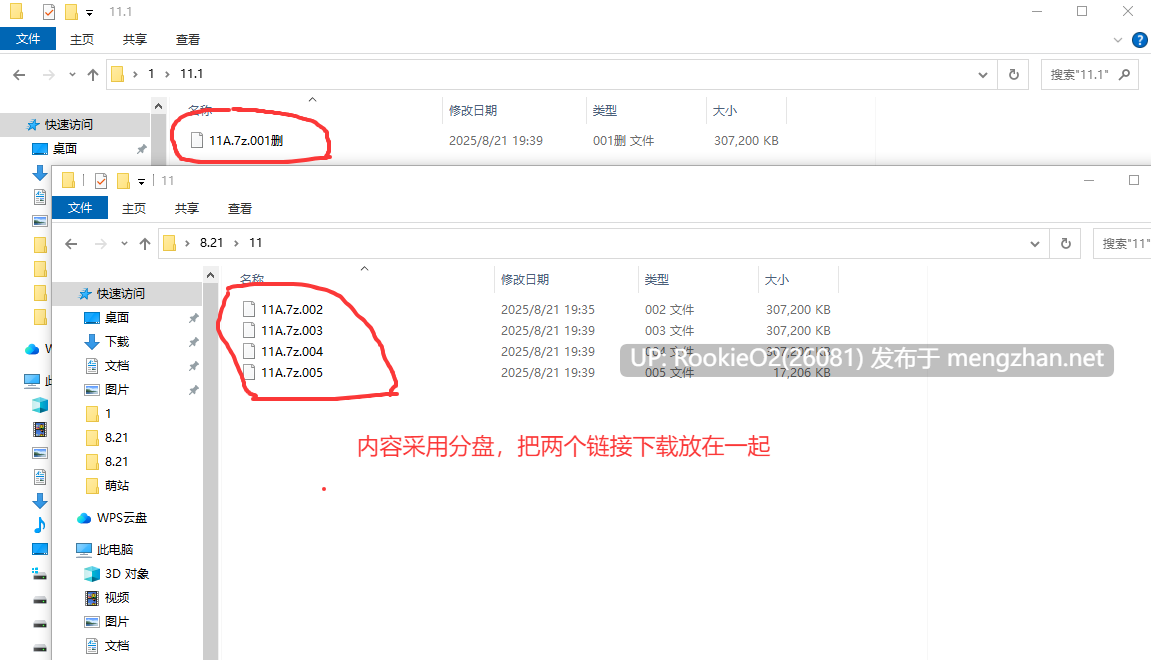The height and width of the screenshot is (660, 1151).
Task: Unpin 桌面 from quick access in 11 window
Action: pos(193,318)
